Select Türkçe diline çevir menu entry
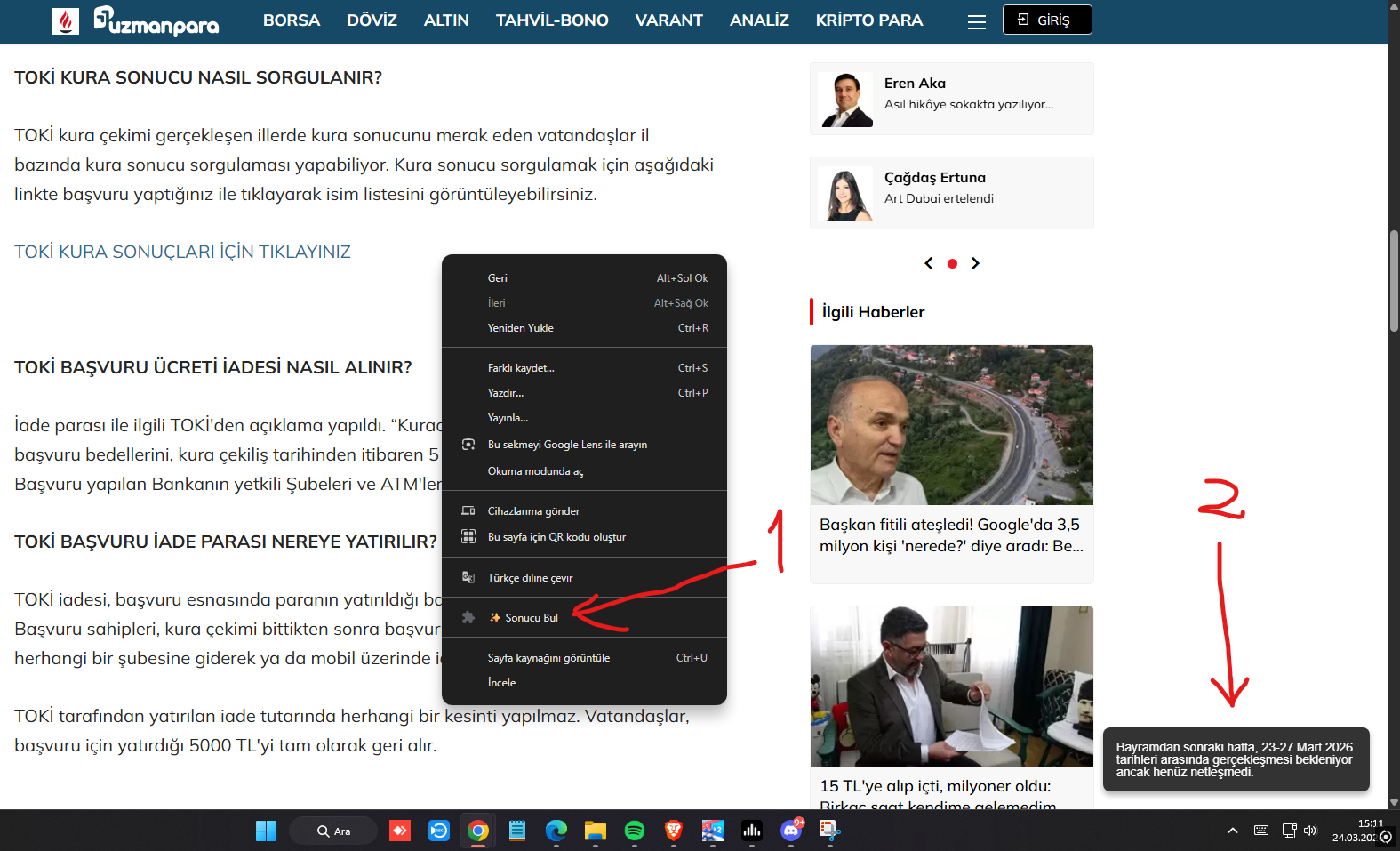 point(584,578)
